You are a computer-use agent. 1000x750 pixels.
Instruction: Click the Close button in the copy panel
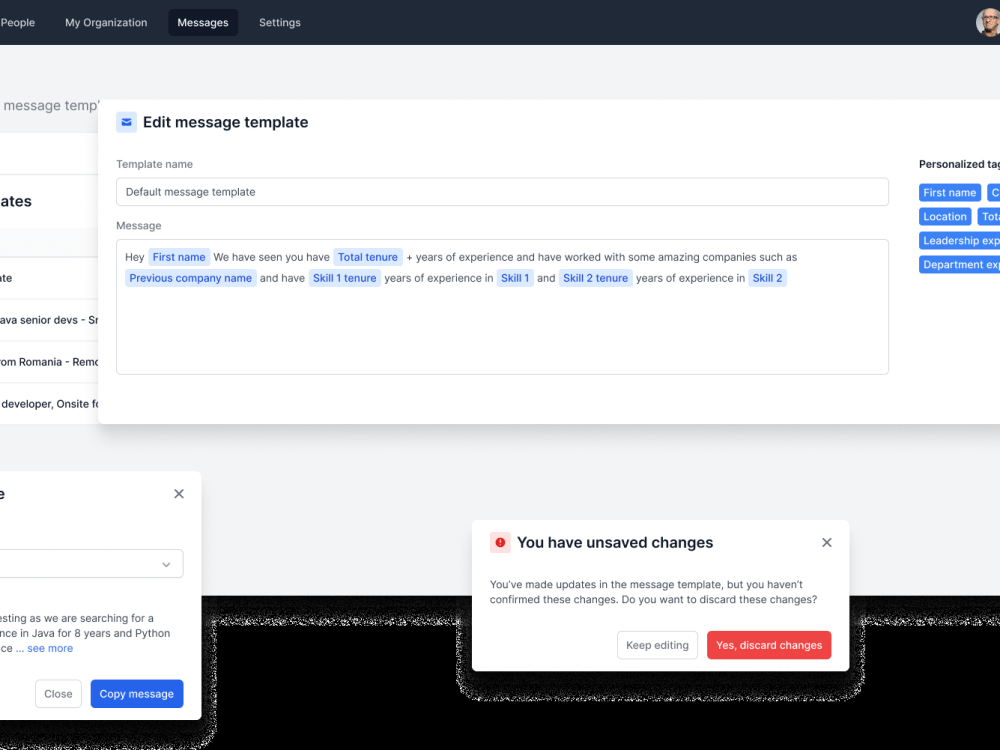point(58,694)
